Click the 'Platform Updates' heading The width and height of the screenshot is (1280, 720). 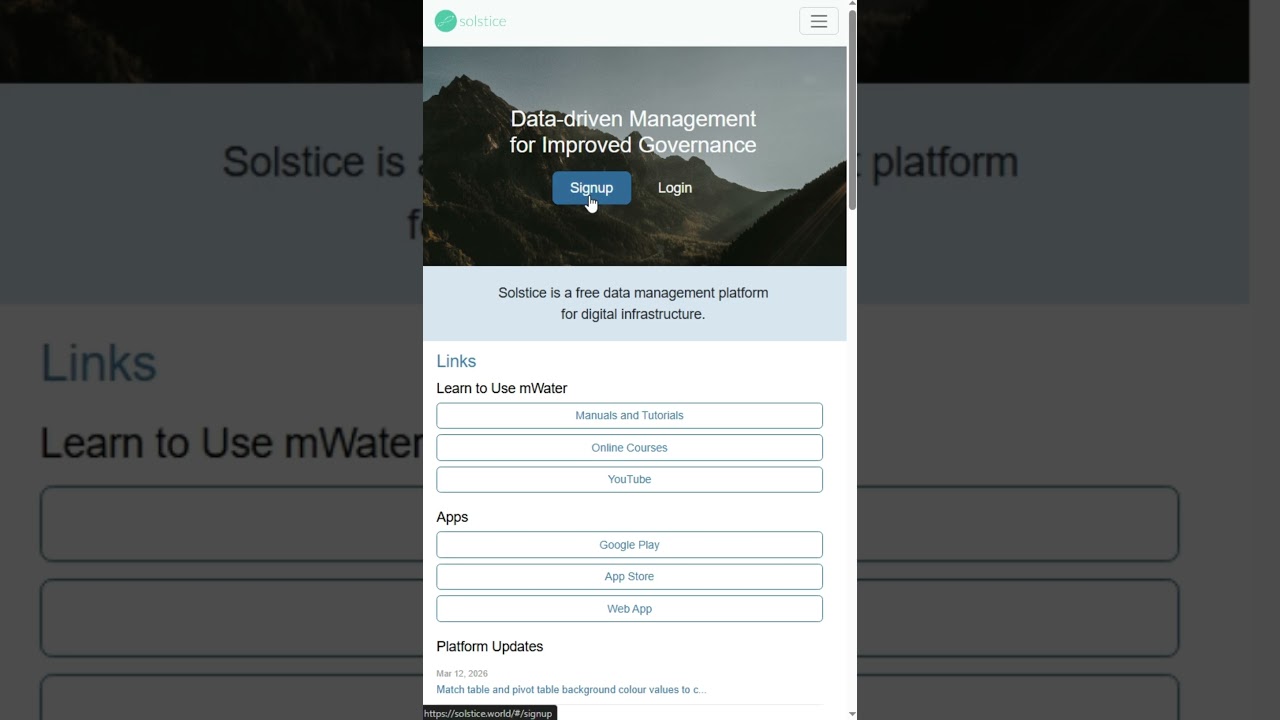490,646
